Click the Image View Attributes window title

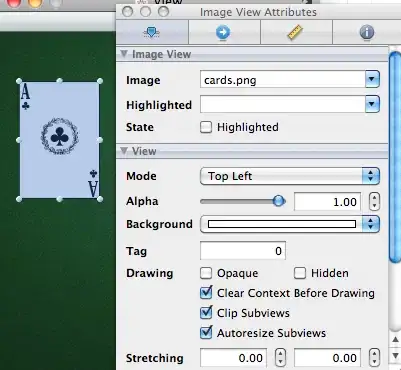[x=258, y=12]
